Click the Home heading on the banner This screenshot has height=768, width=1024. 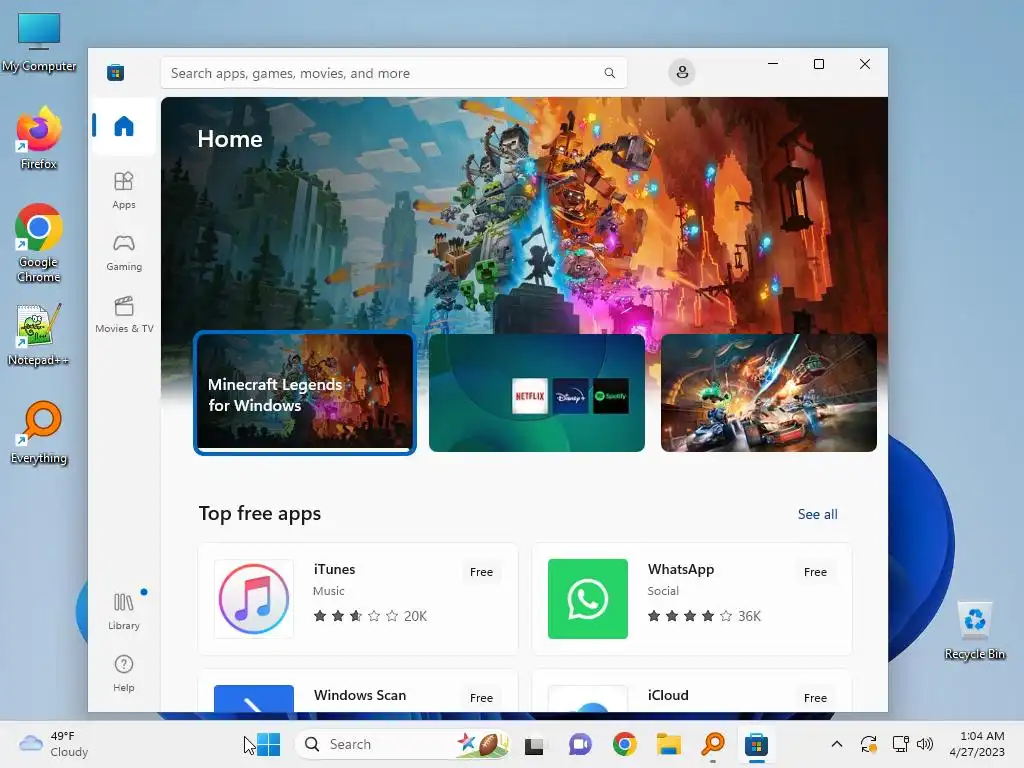pyautogui.click(x=230, y=138)
